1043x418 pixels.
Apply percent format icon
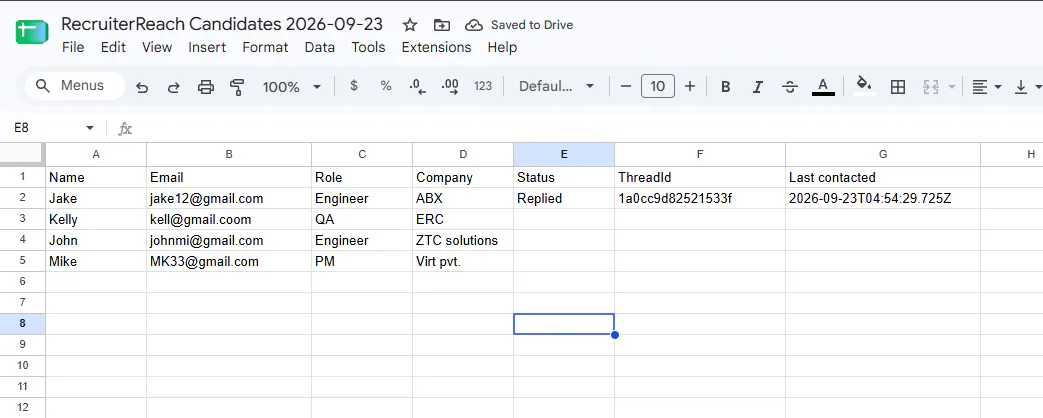(386, 86)
